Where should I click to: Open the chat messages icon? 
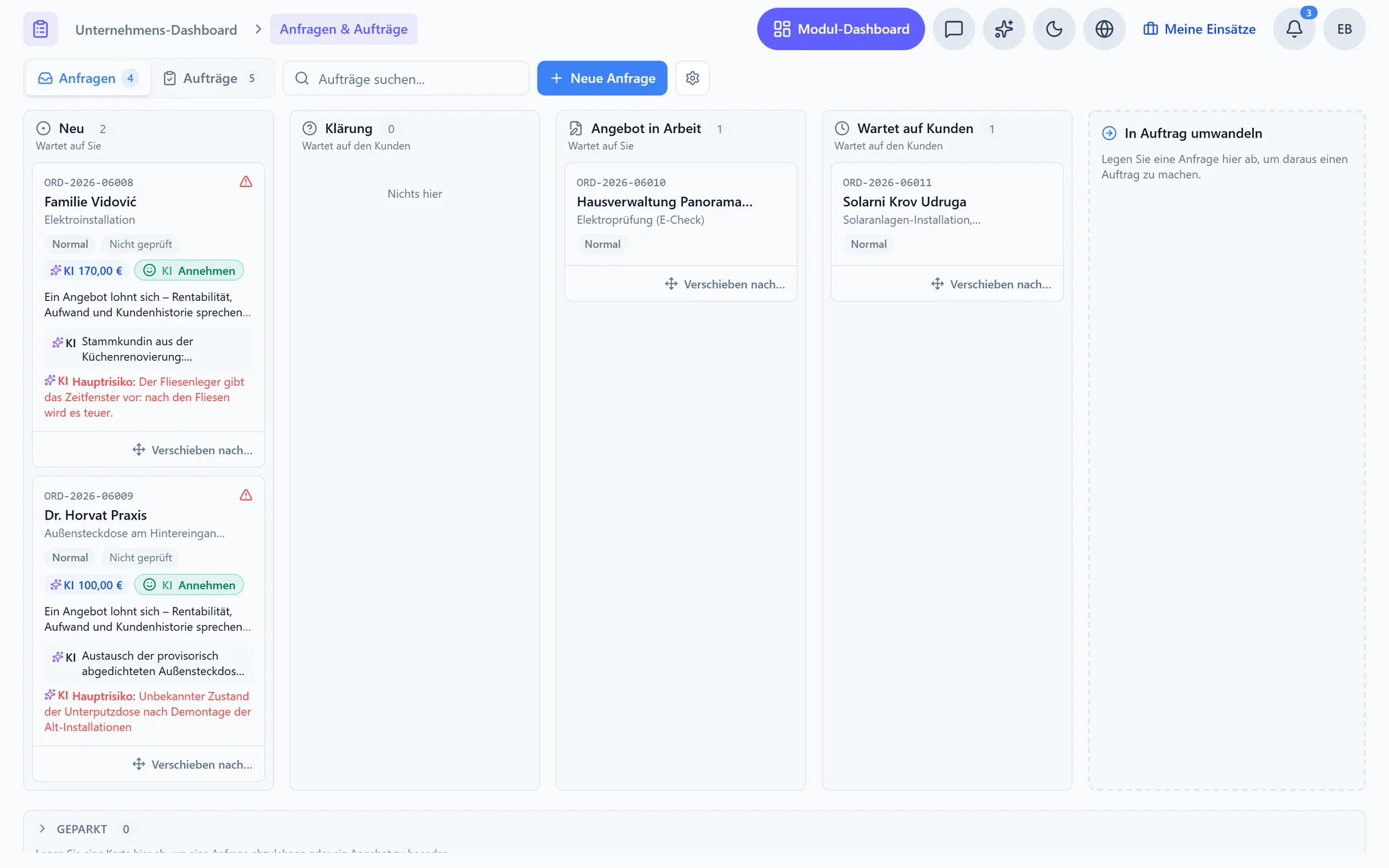[954, 29]
